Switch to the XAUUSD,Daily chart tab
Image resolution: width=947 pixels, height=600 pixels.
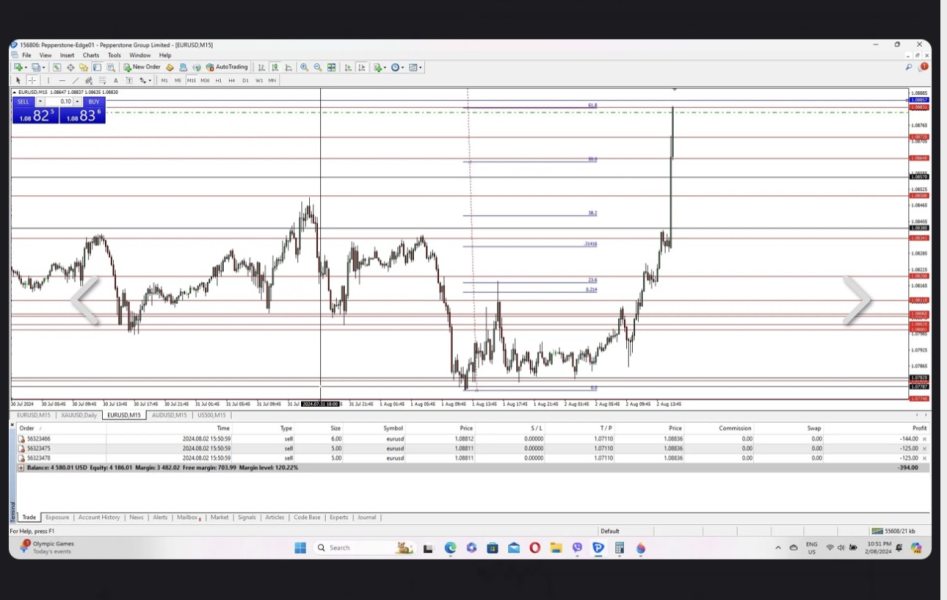click(79, 415)
